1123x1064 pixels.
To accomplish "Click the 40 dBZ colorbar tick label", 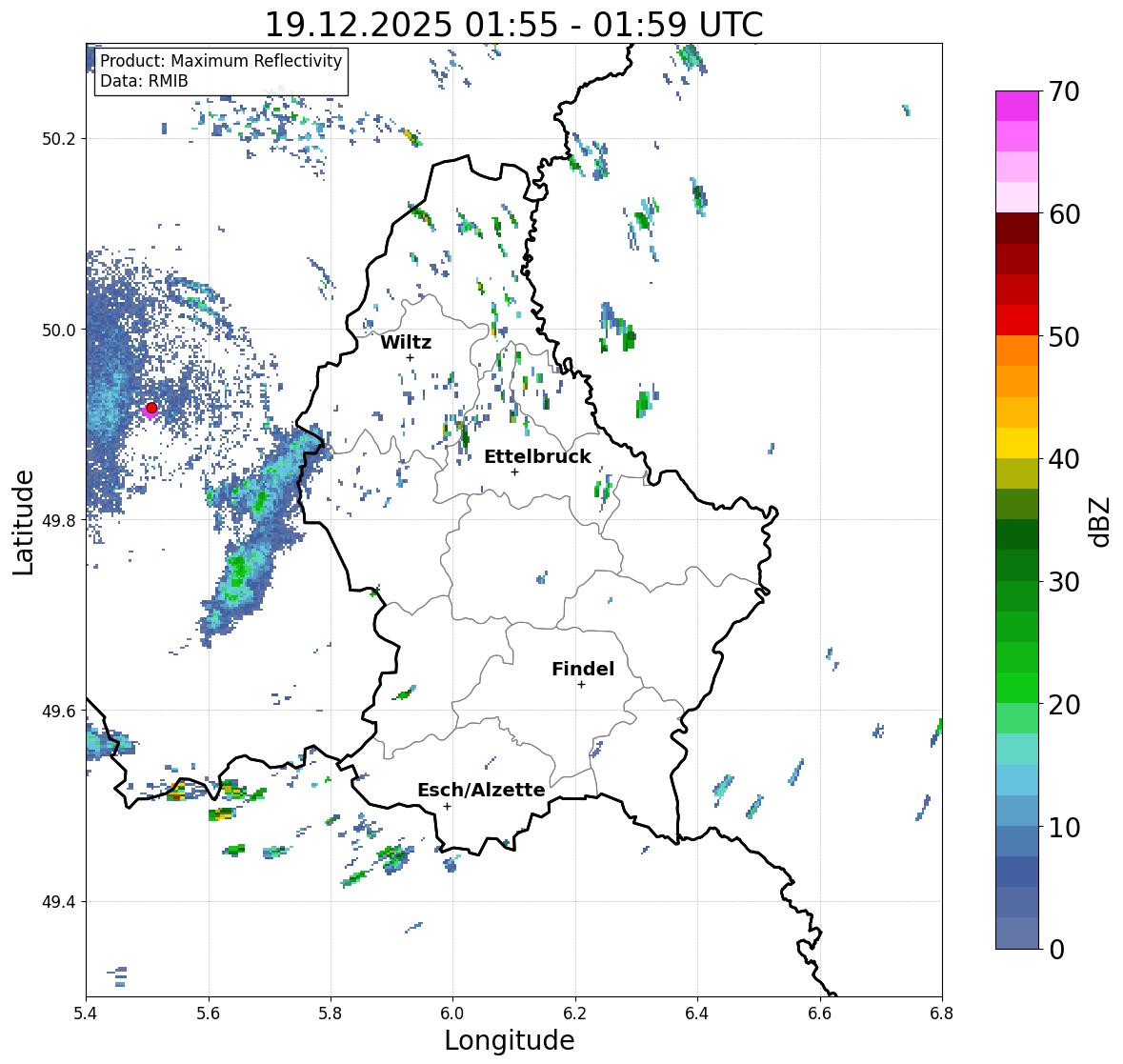I will [1064, 459].
